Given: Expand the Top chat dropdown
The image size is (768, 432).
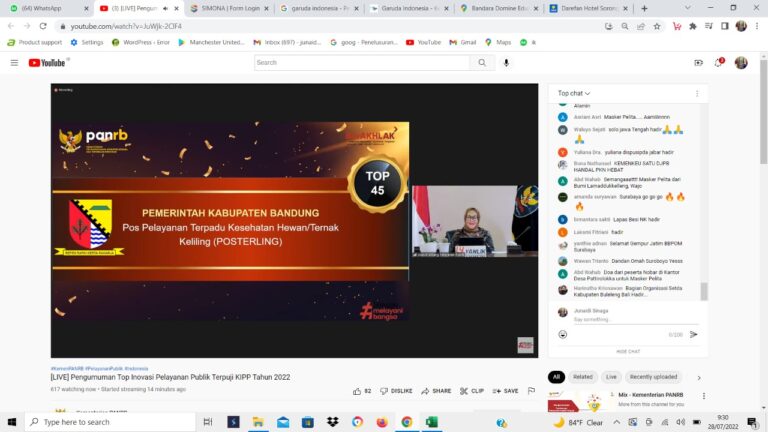Looking at the screenshot, I should pos(574,94).
